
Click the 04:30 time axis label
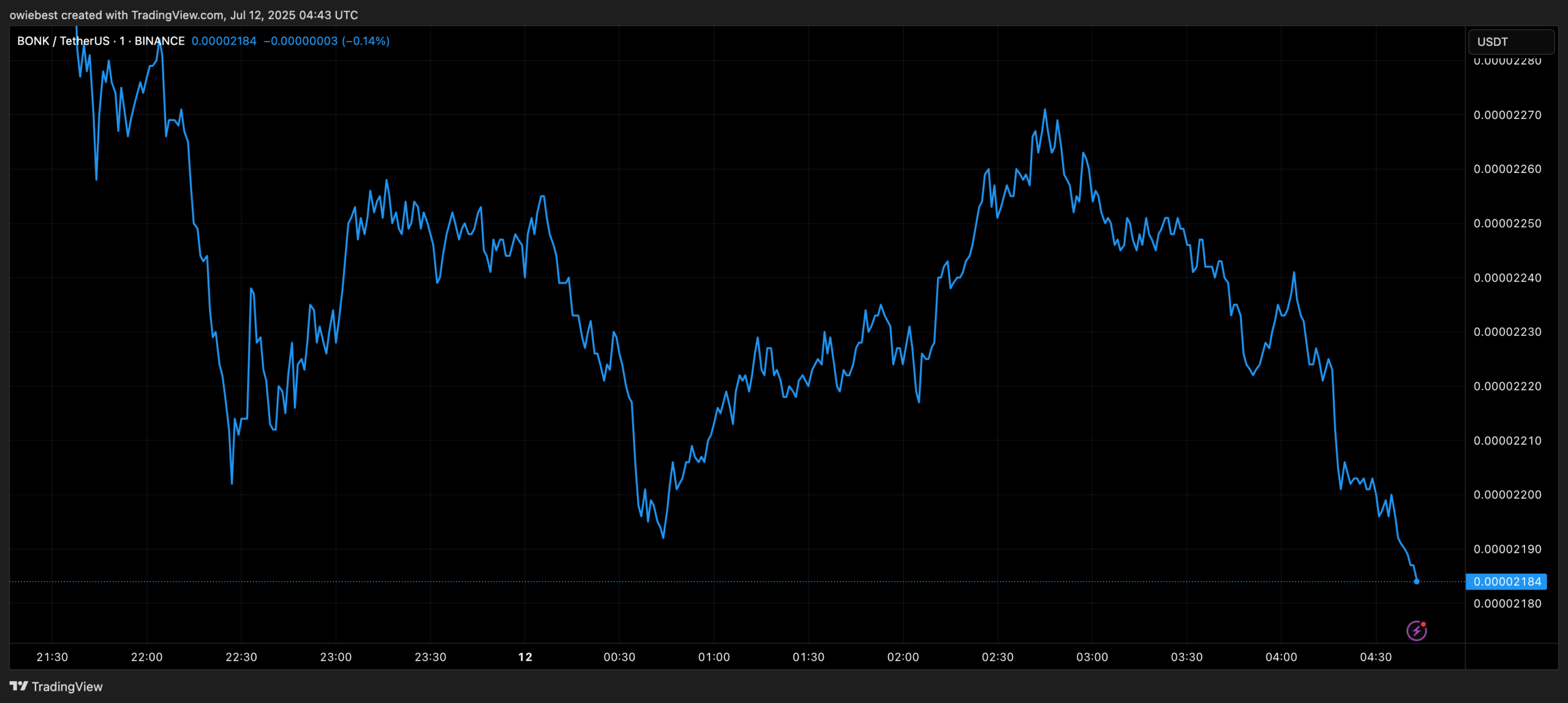[x=1376, y=657]
